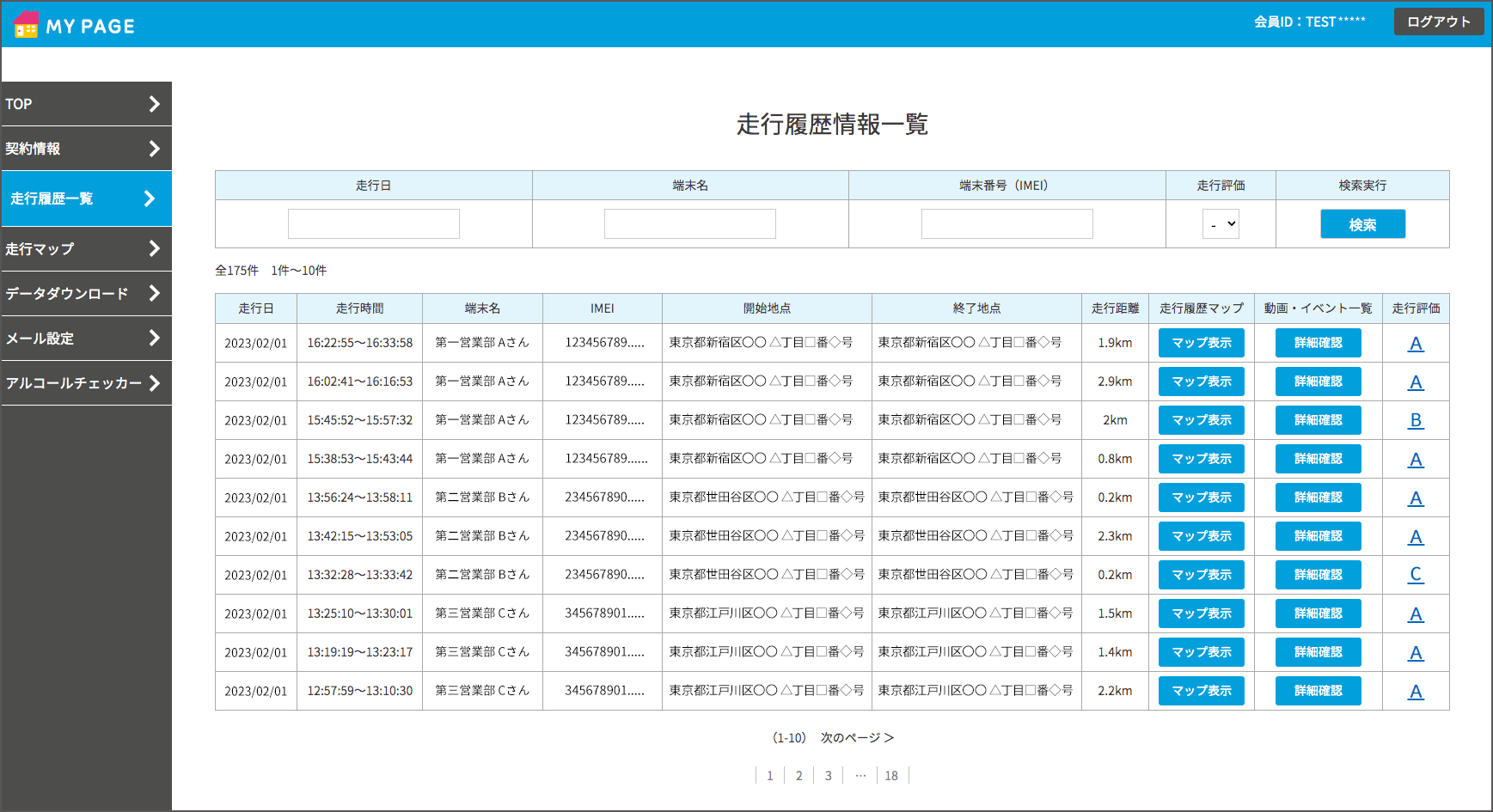Click the arrow icon next to データダウンロード
Image resolution: width=1493 pixels, height=812 pixels.
pos(155,294)
